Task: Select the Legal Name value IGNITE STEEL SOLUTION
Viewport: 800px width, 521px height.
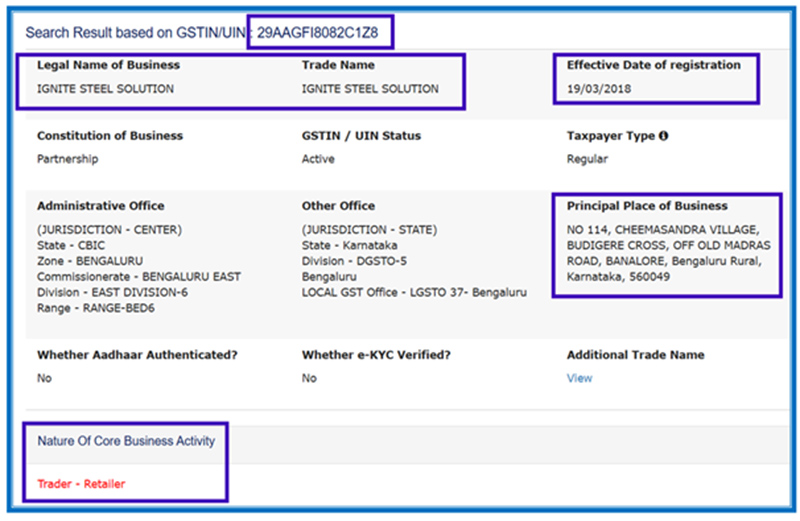Action: coord(105,89)
